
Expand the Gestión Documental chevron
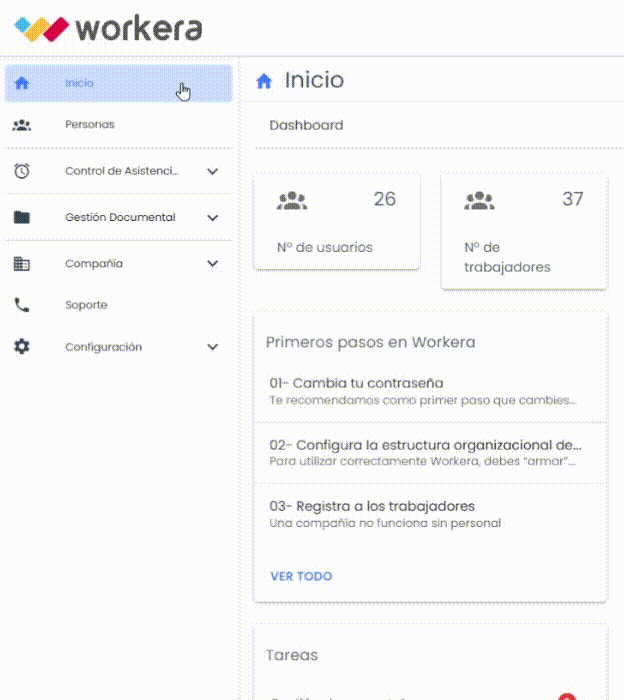(x=213, y=218)
